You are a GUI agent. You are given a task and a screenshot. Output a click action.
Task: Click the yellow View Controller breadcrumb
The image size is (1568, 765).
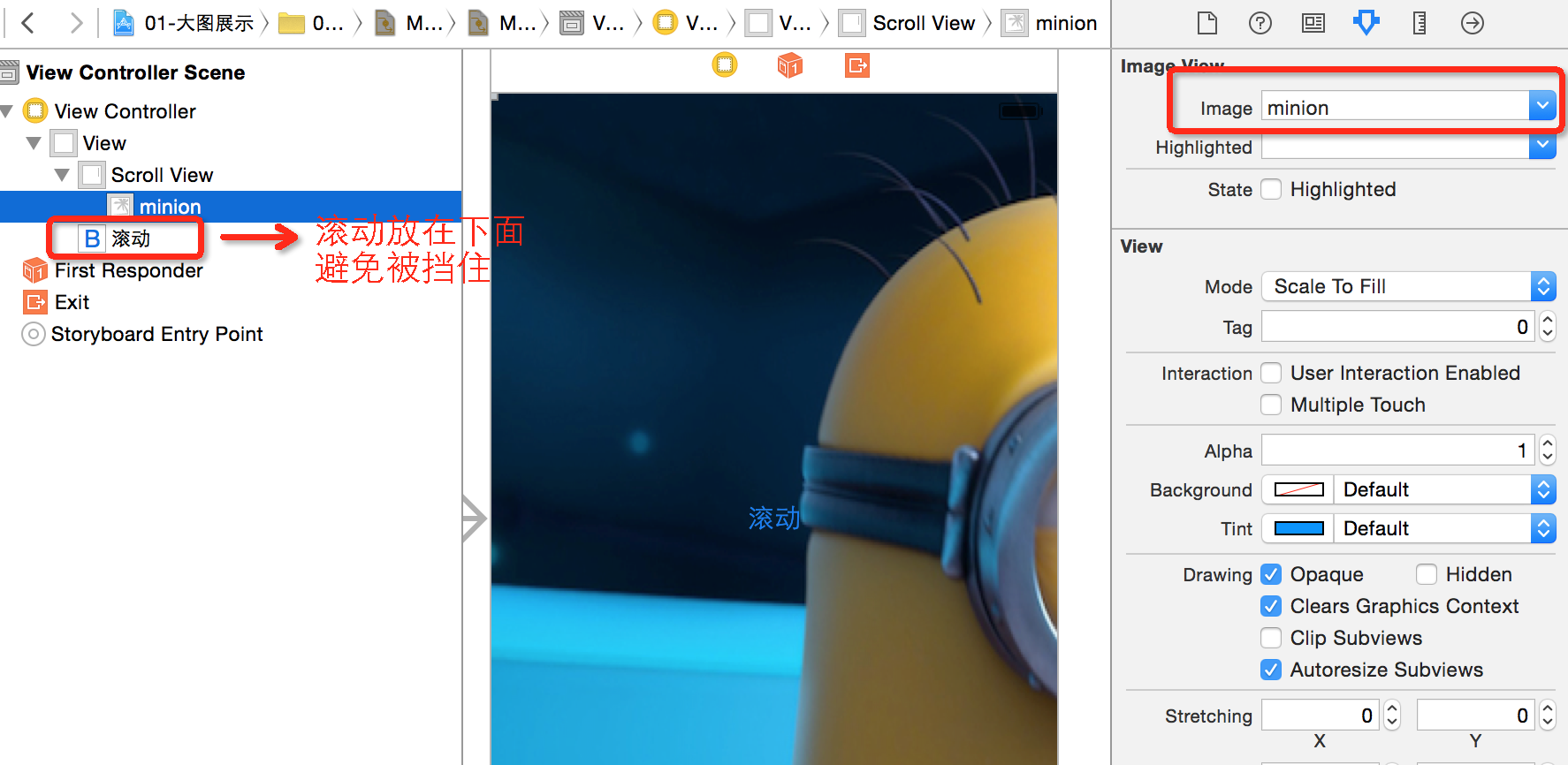coord(685,23)
